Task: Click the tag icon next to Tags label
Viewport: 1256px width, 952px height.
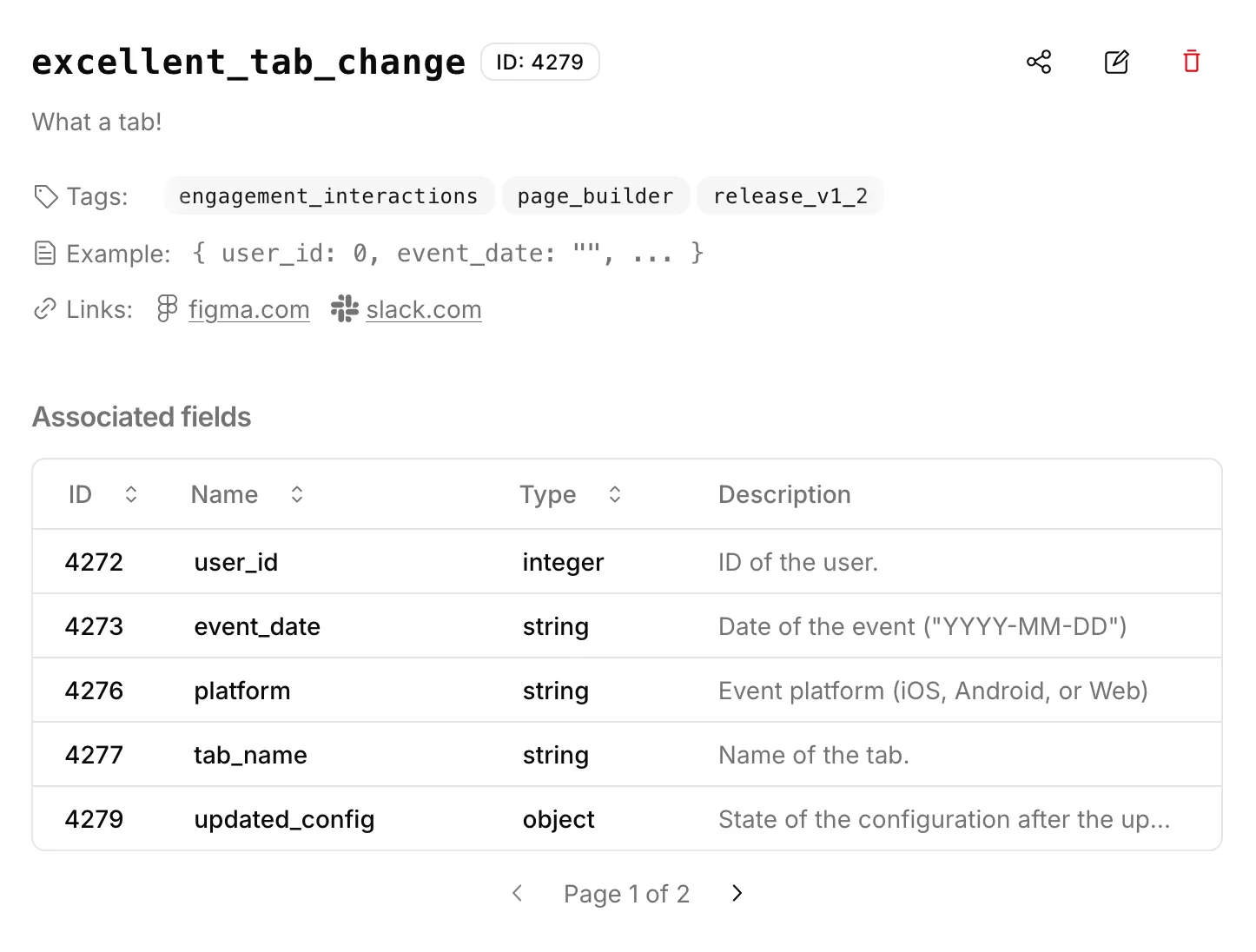Action: pos(45,196)
